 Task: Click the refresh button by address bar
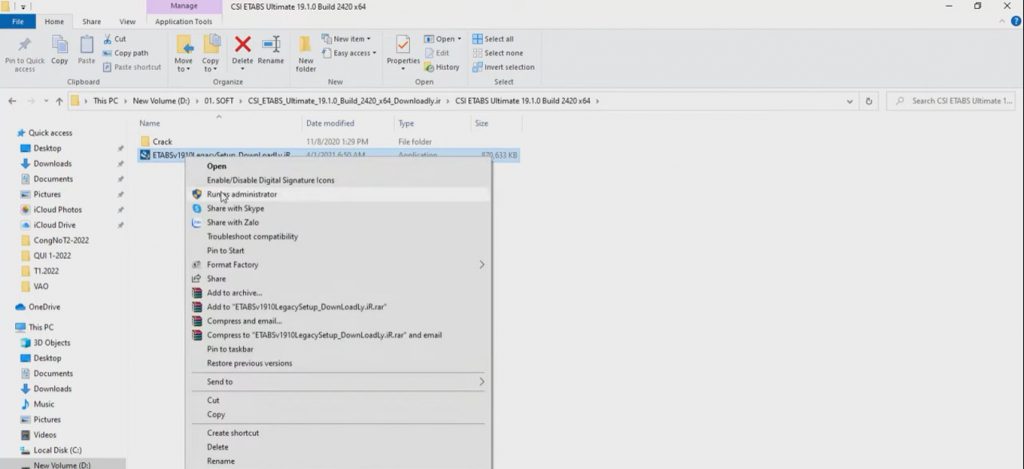tap(869, 101)
